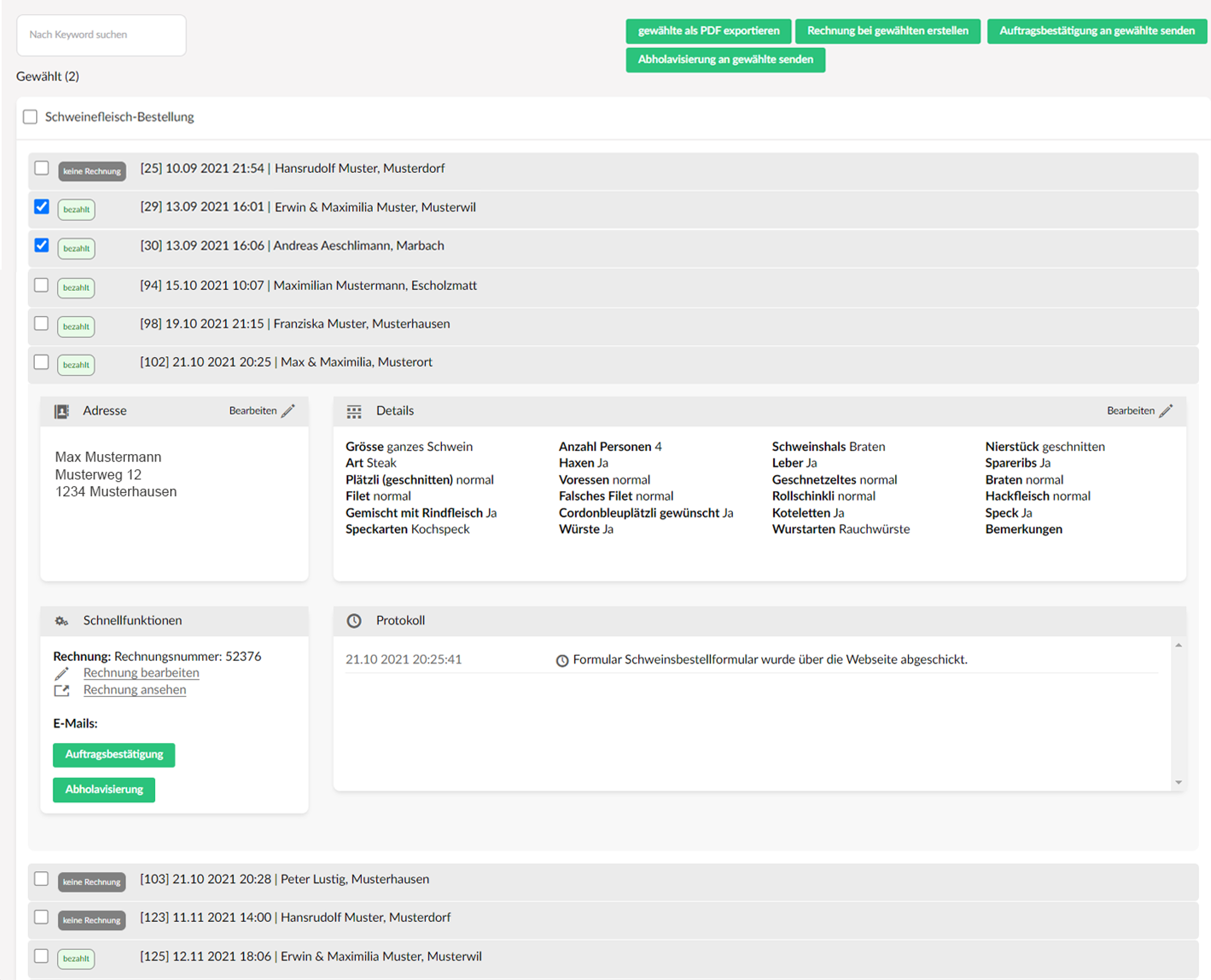Click 'keine Rechnung' badge on order [25]
Screen dimensions: 1211x980
[x=92, y=172]
